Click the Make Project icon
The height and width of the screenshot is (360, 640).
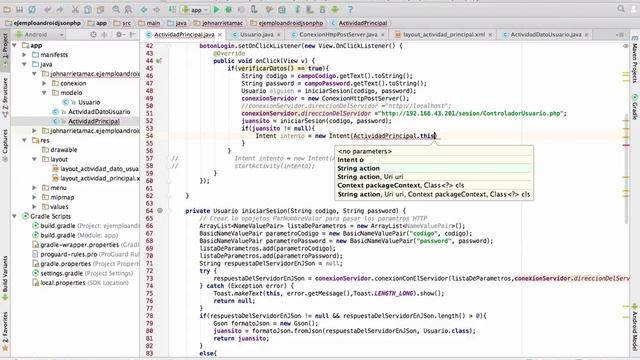tap(172, 9)
